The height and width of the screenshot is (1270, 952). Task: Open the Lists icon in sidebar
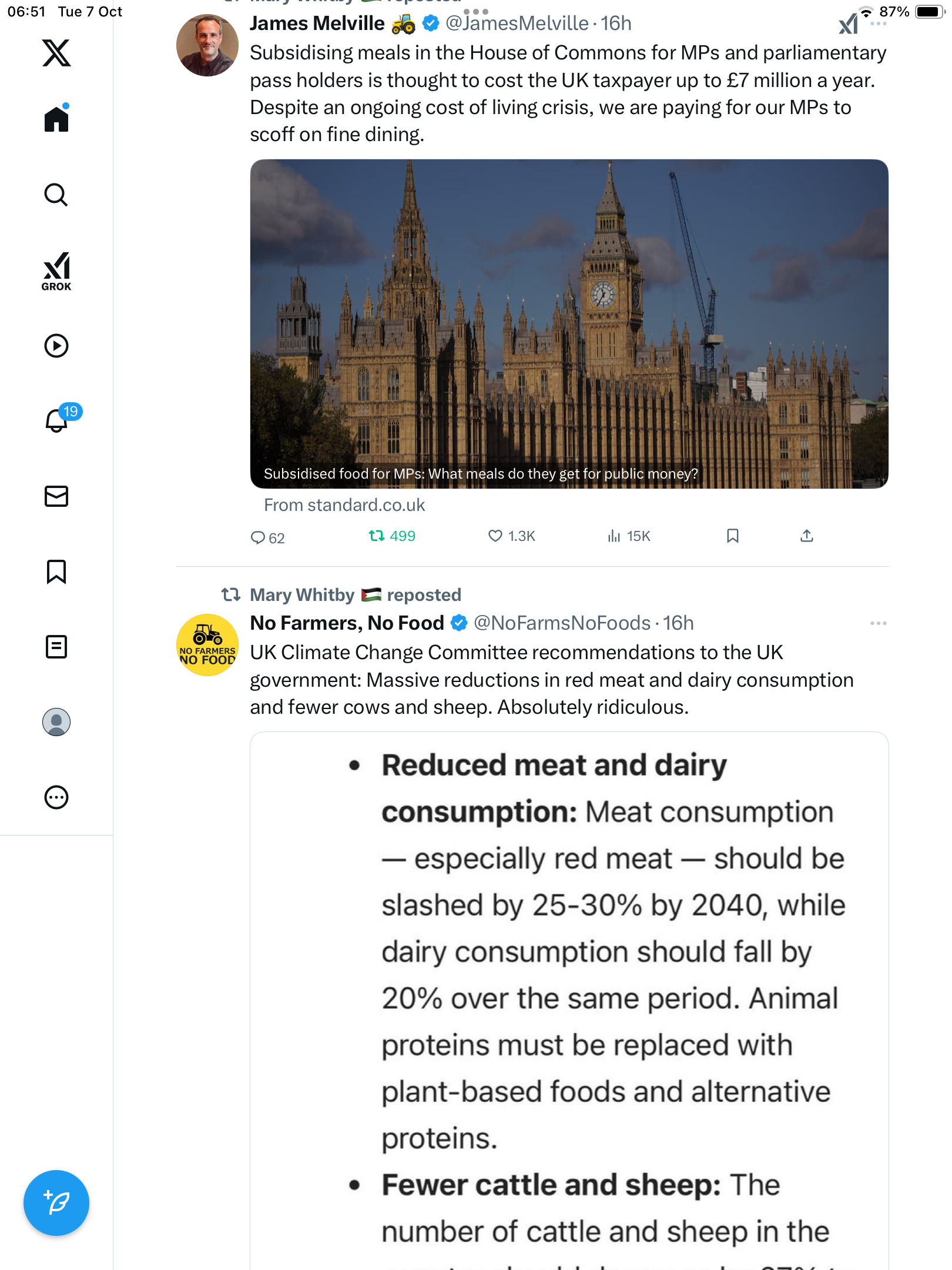[56, 647]
